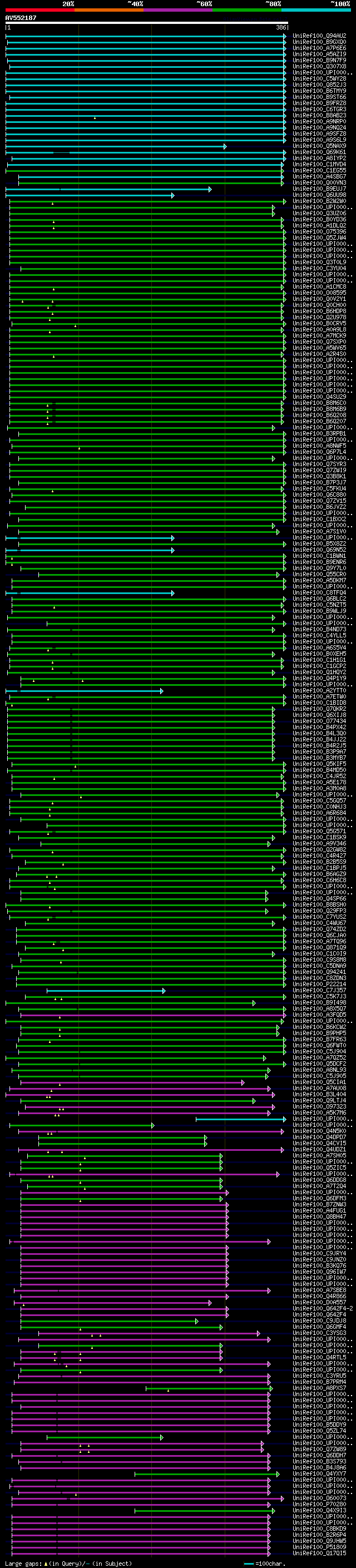The width and height of the screenshot is (356, 1568).
Task: Select the UniRef100_Q852J3 label
Action: click(x=319, y=85)
